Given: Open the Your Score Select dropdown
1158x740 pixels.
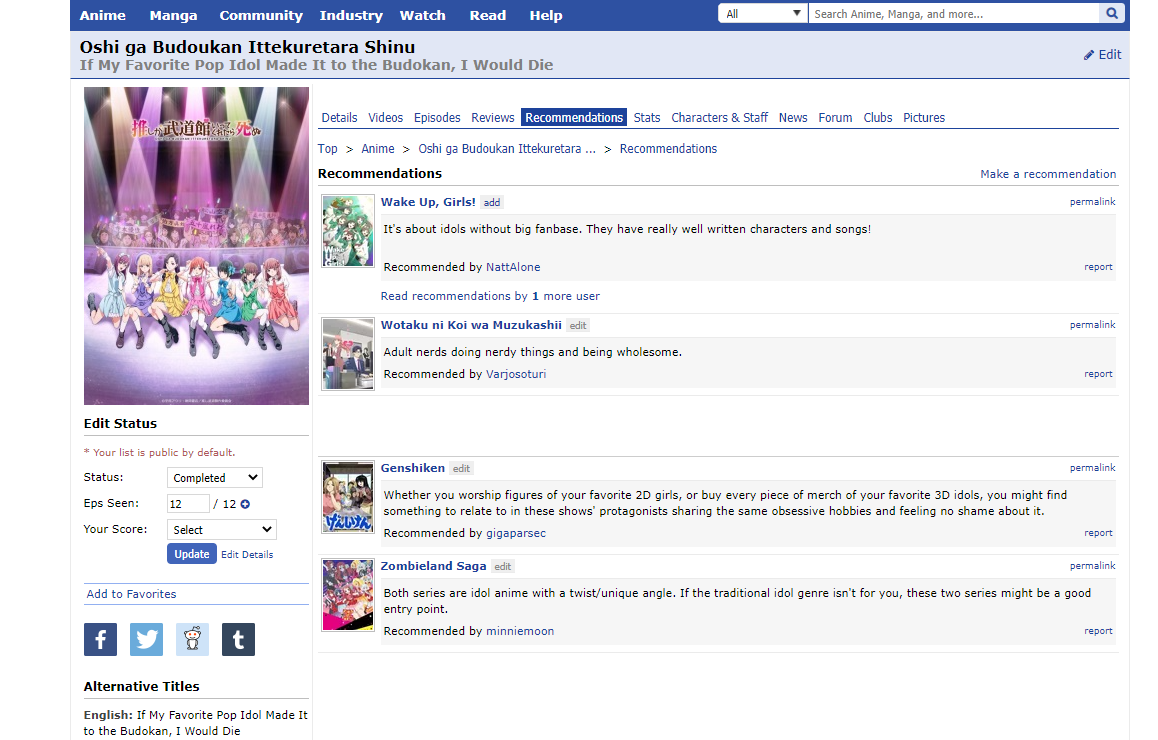Looking at the screenshot, I should (x=221, y=530).
